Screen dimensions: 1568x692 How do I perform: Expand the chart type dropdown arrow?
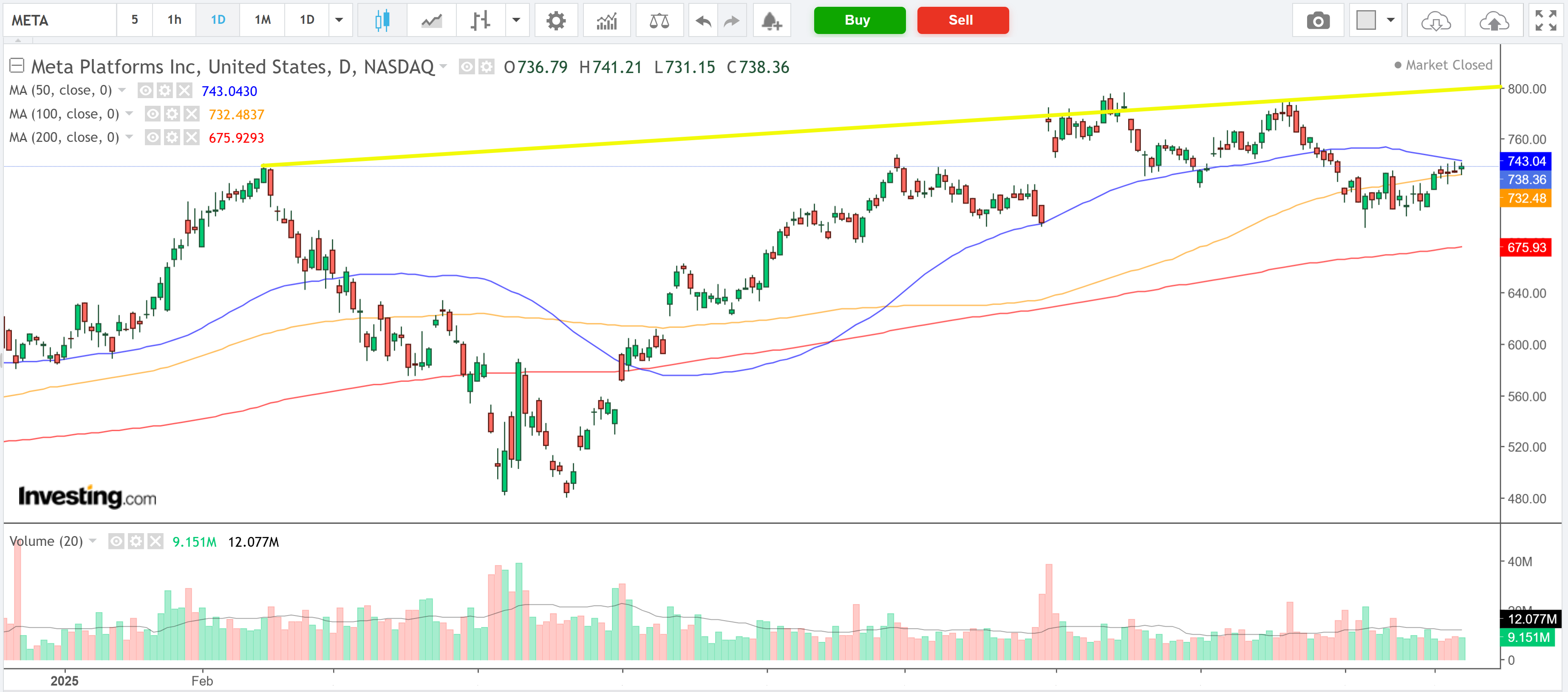pos(516,20)
